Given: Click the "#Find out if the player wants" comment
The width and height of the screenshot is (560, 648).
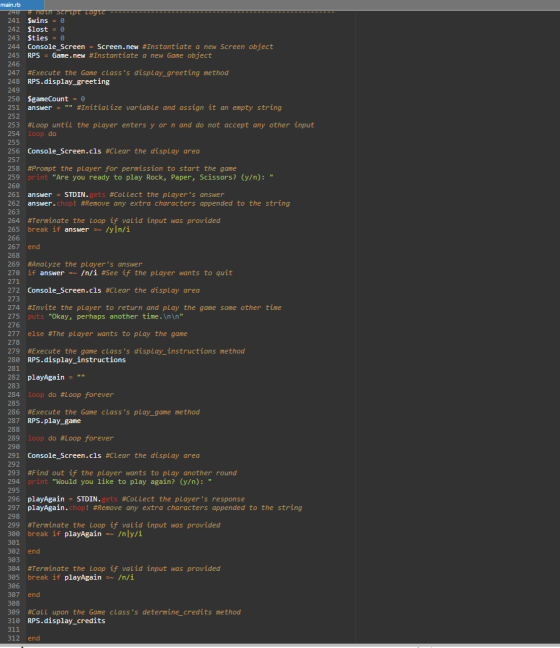Looking at the screenshot, I should [132, 473].
